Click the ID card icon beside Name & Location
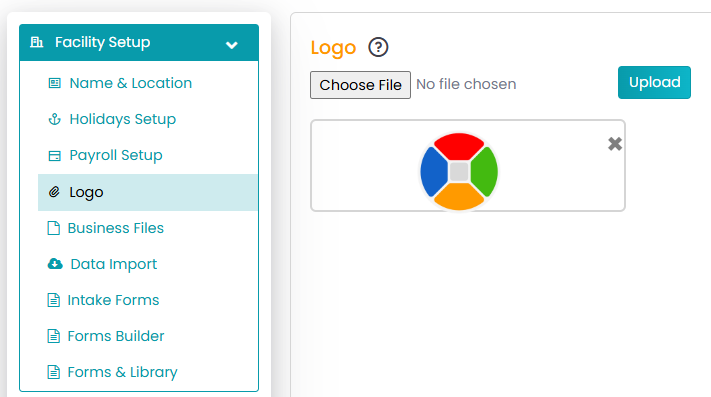This screenshot has height=397, width=711. 54,83
